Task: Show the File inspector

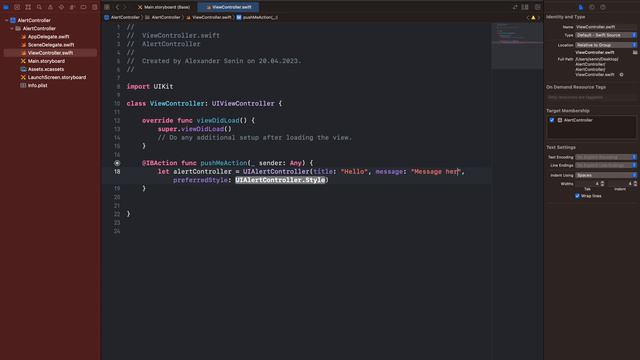Action: [581, 7]
